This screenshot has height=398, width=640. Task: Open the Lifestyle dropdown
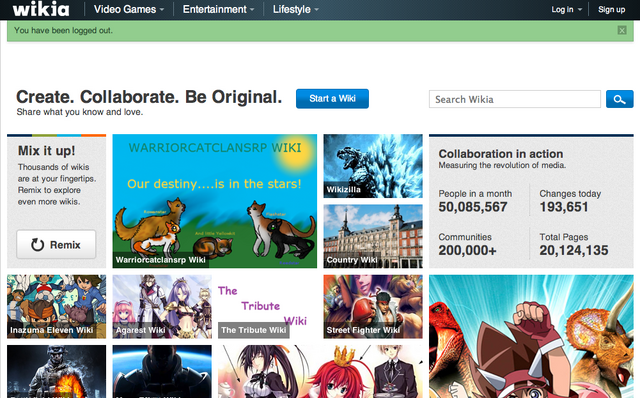click(x=296, y=9)
